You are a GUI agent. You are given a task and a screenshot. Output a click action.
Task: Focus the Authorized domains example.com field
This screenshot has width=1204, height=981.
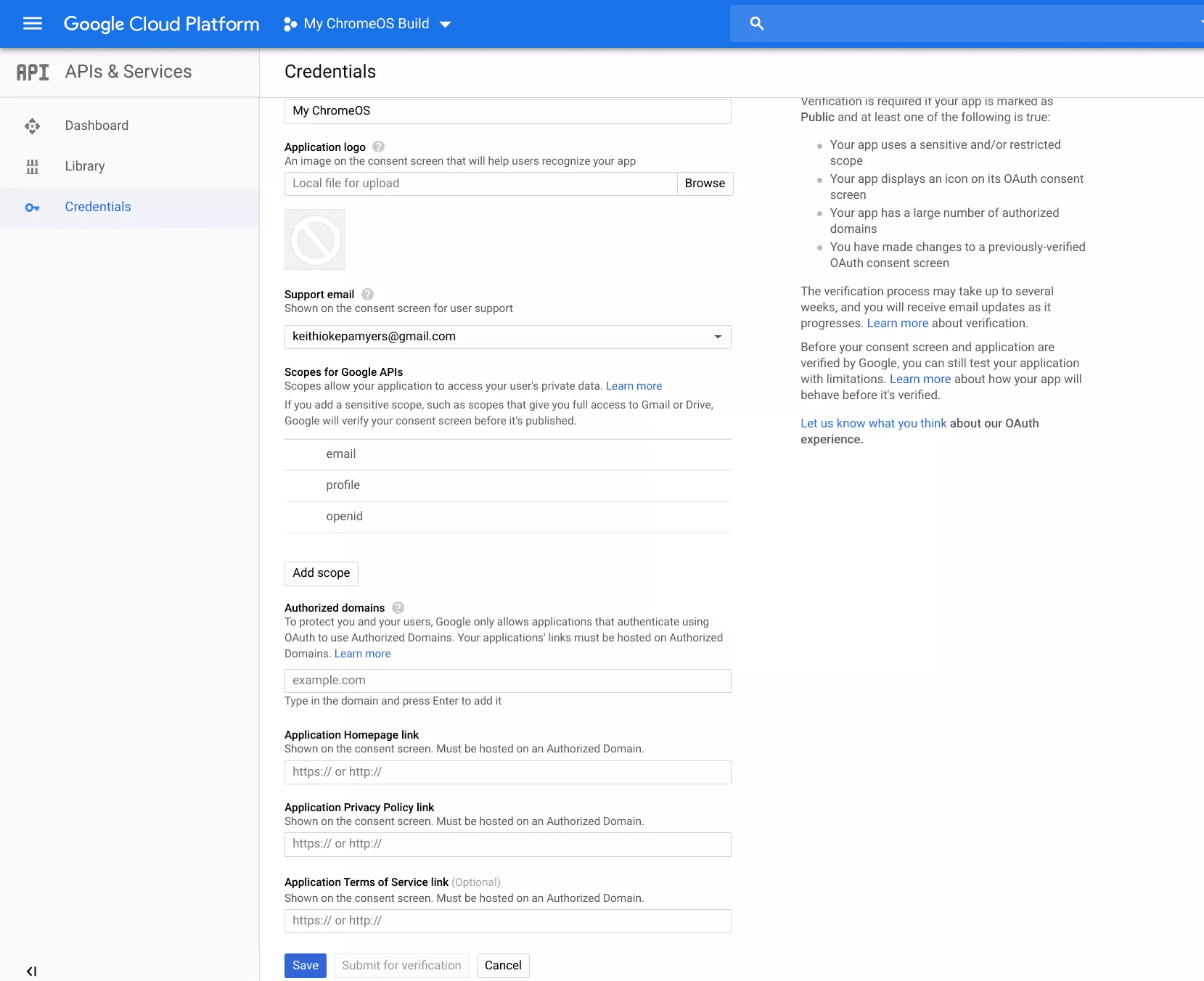click(507, 681)
